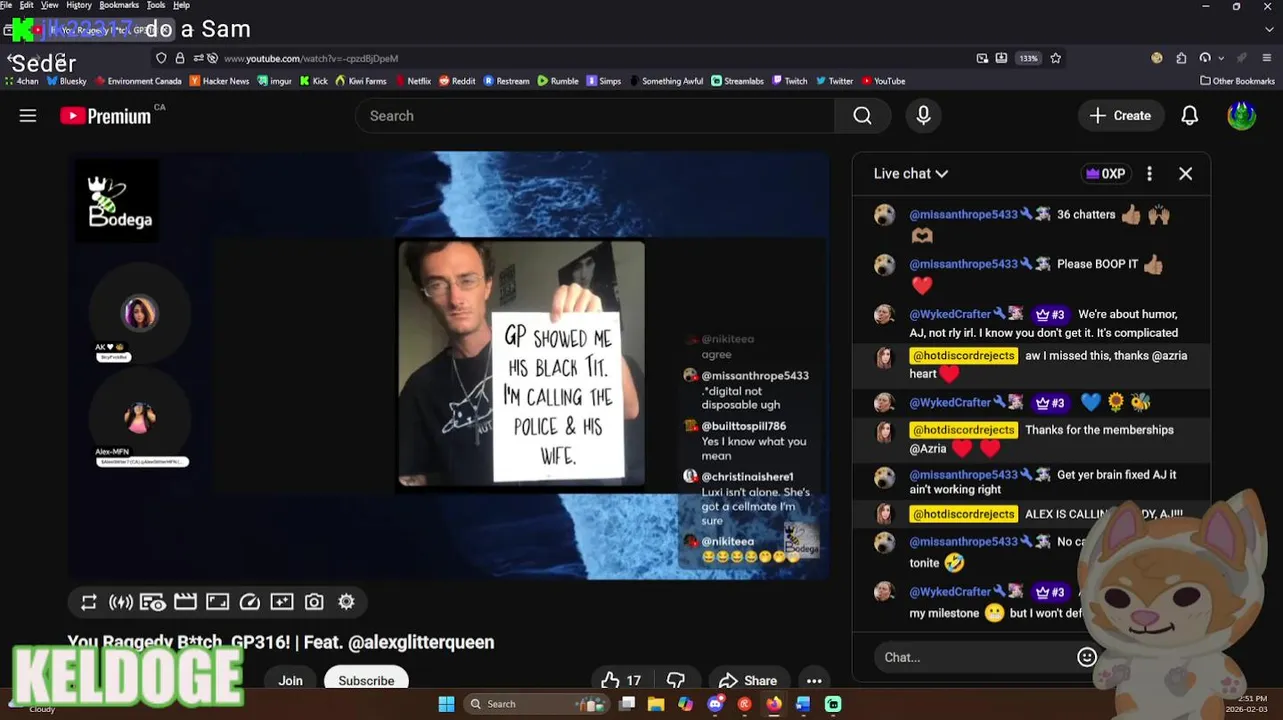Click the resize player enhancer icon
Viewport: 1283px width, 720px height.
217,602
